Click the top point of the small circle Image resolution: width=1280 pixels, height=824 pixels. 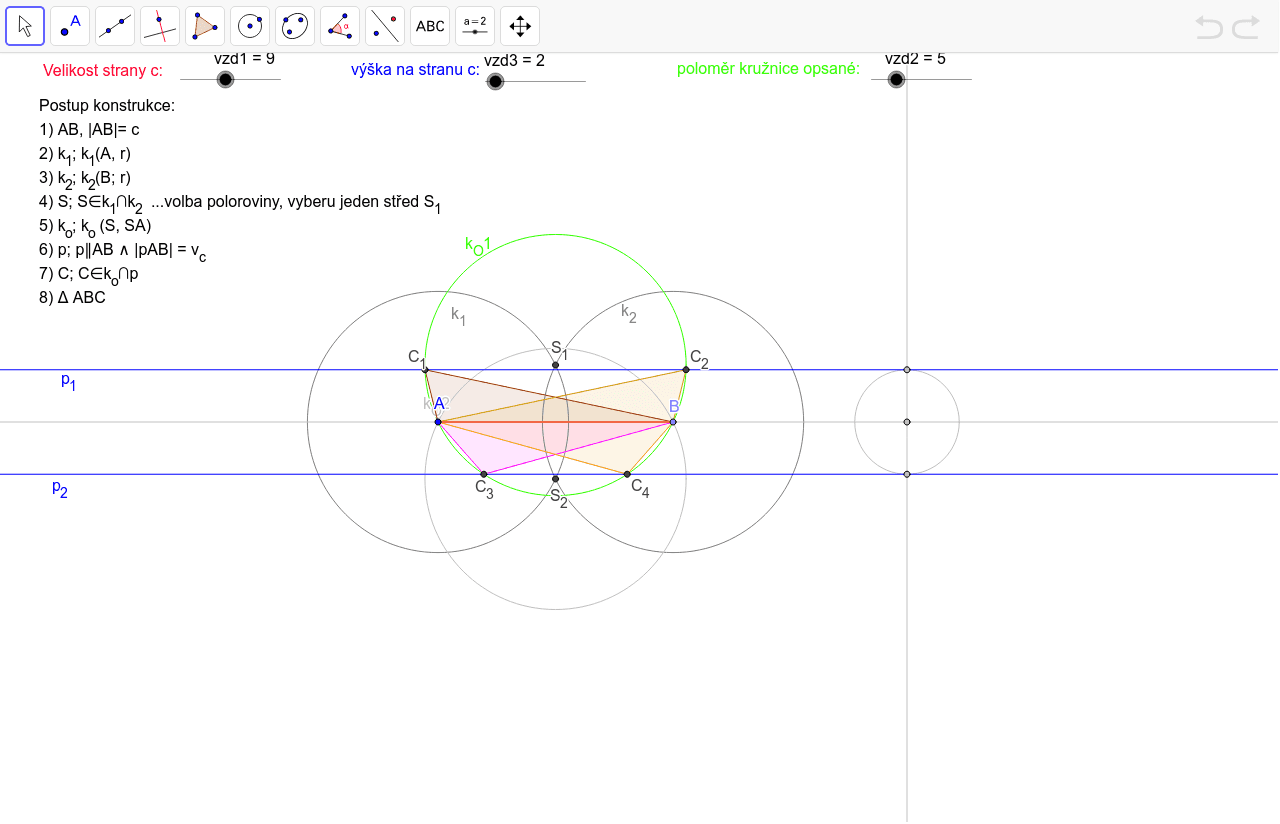[907, 370]
